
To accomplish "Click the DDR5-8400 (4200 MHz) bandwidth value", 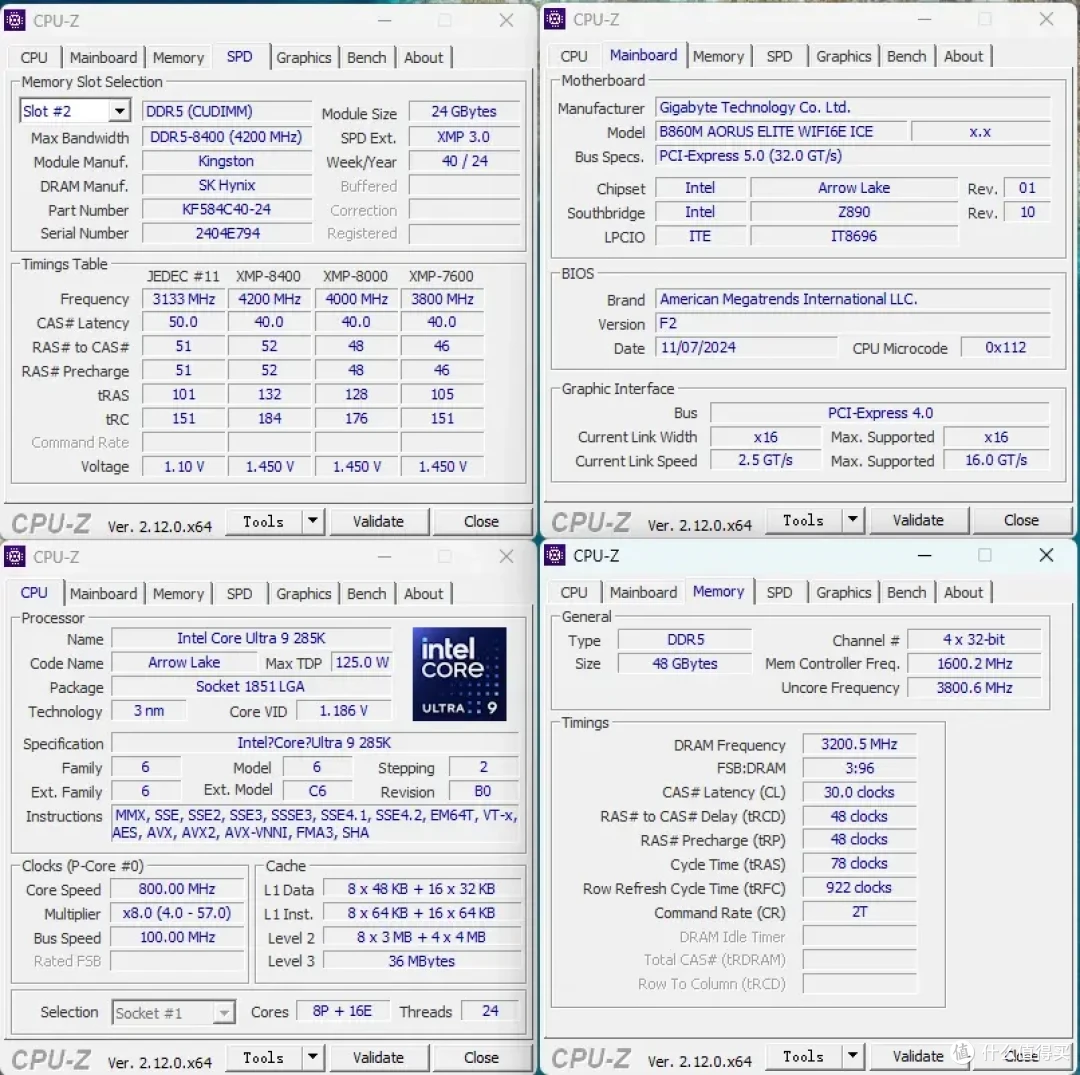I will (227, 137).
